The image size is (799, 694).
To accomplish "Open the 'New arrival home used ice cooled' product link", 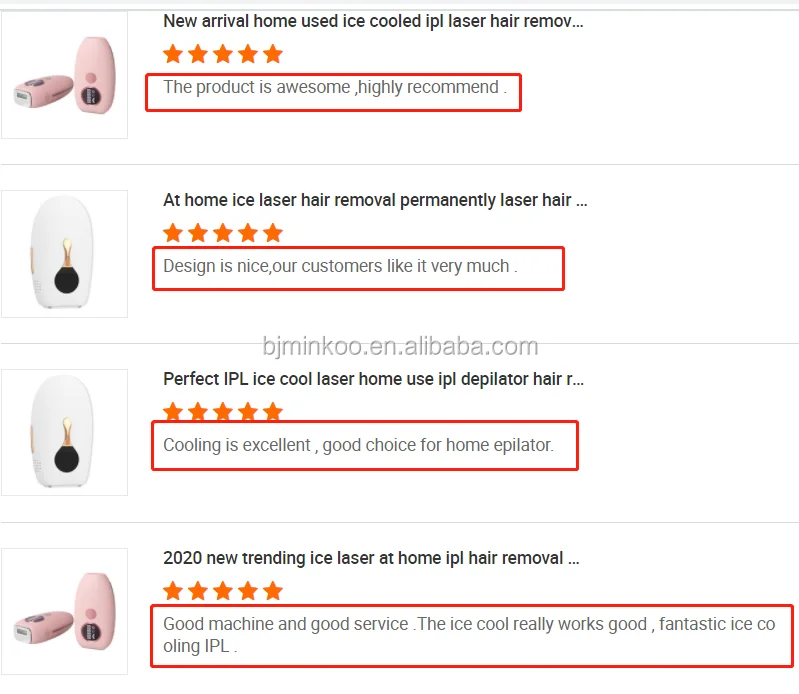I will (373, 21).
